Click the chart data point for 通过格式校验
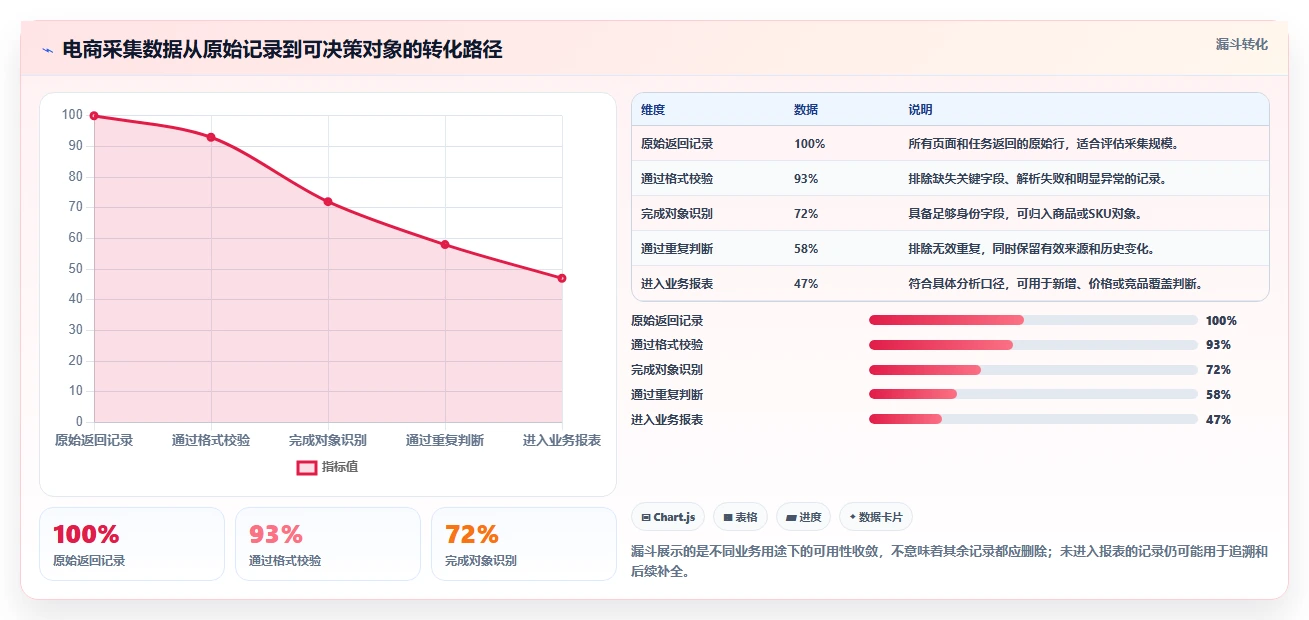 point(211,137)
